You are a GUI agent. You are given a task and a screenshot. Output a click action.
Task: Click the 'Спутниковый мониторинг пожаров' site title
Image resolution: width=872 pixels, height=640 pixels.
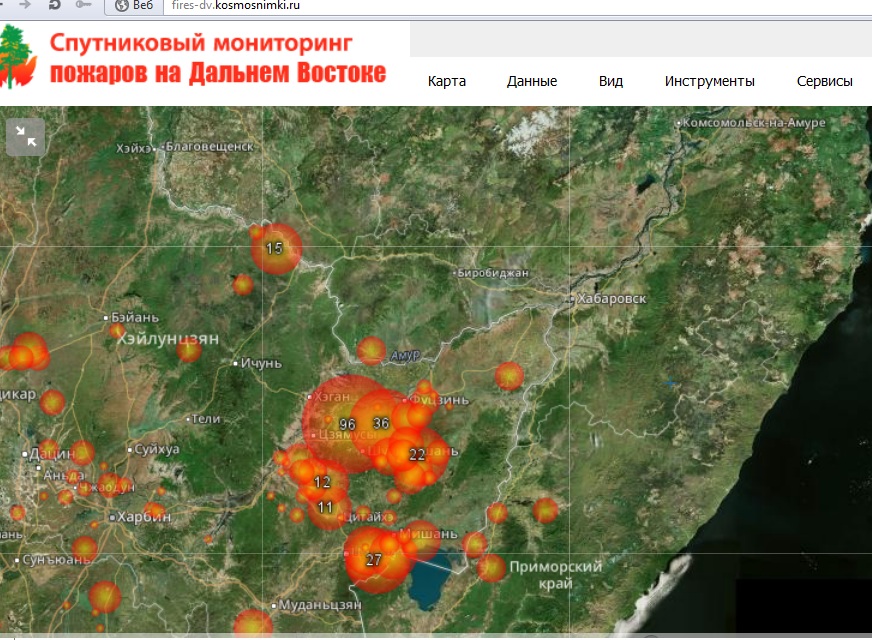tap(218, 59)
